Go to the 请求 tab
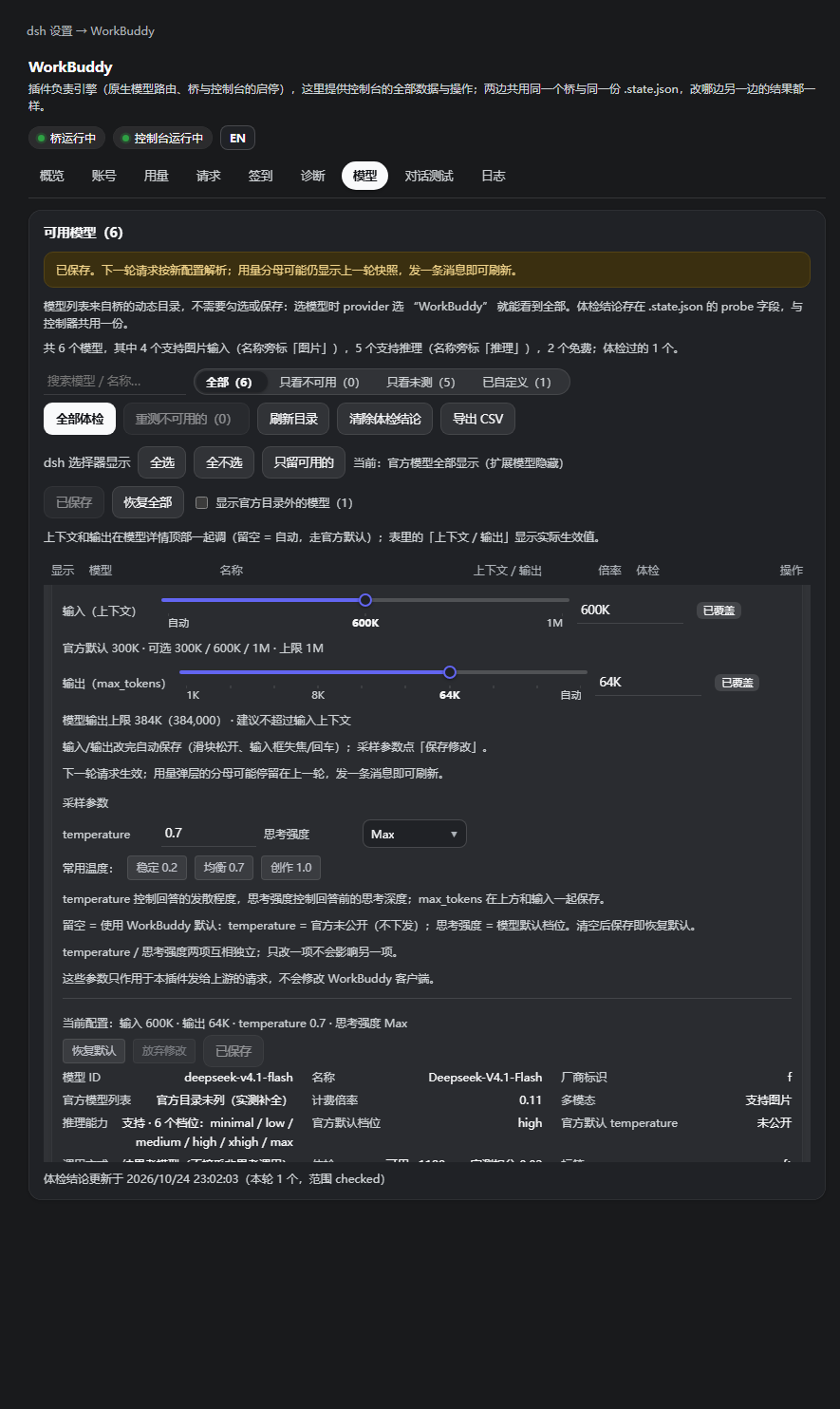This screenshot has width=840, height=1409. click(x=209, y=176)
